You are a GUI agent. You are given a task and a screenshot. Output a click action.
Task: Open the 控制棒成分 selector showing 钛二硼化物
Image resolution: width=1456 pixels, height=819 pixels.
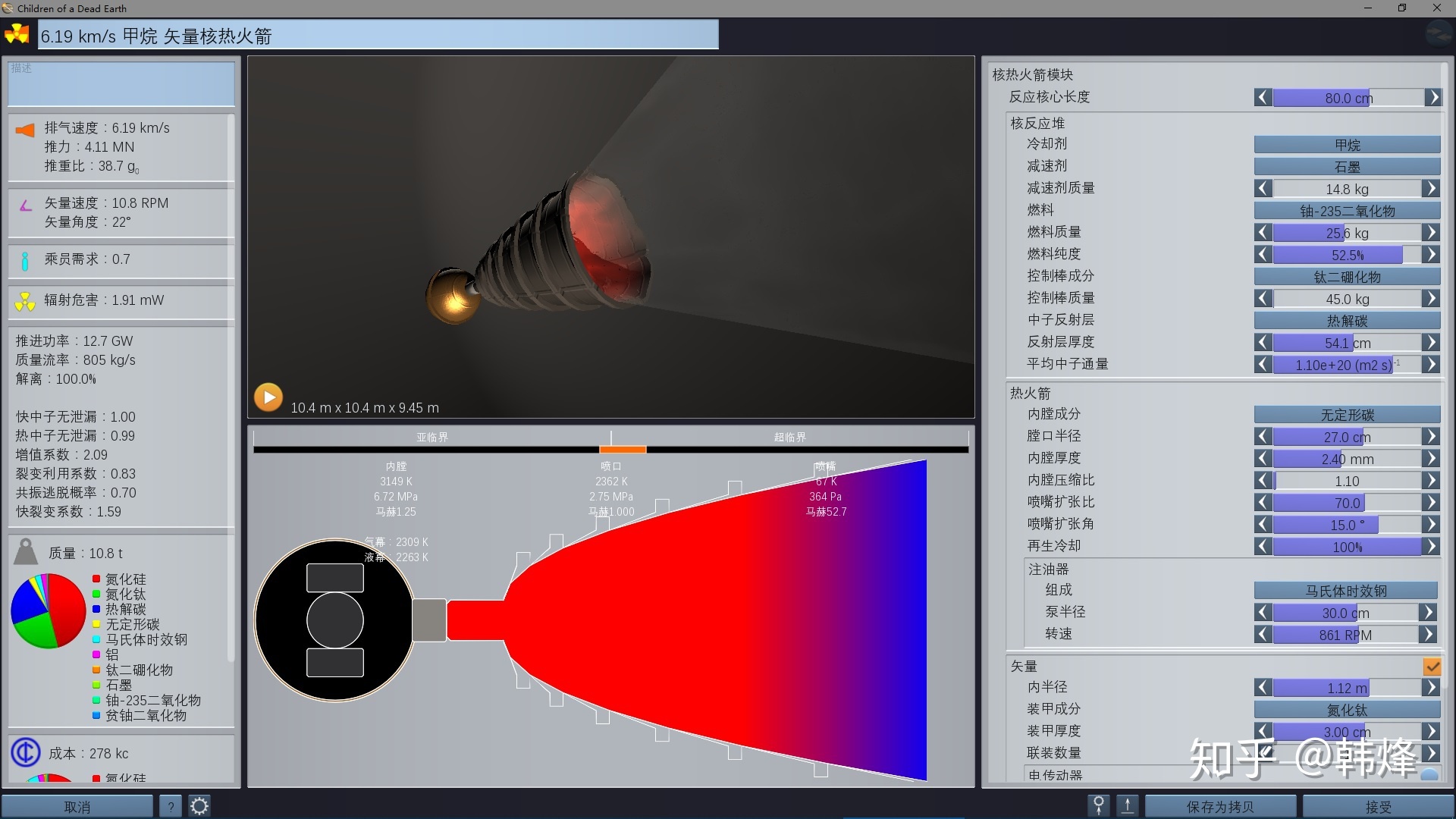pos(1347,276)
